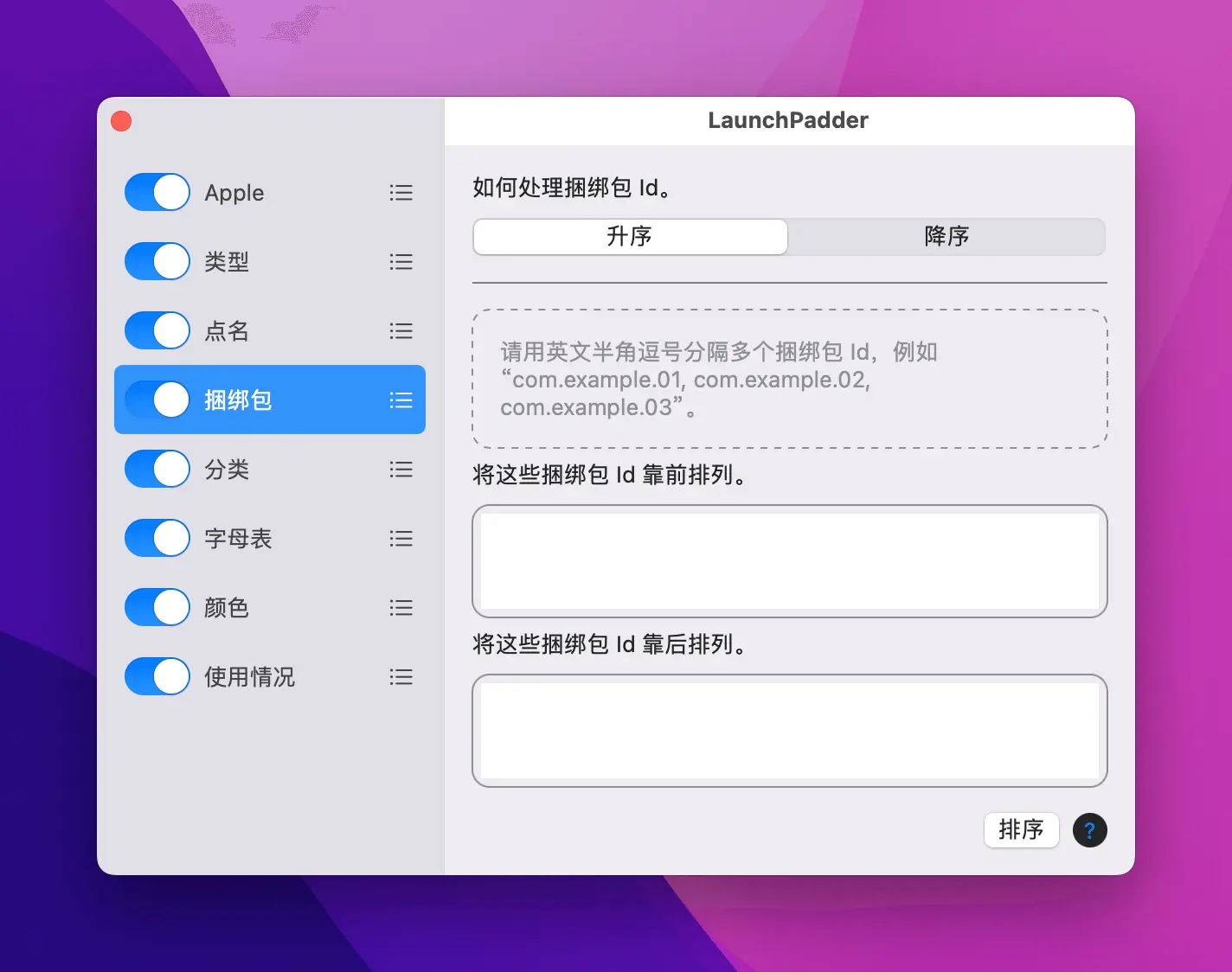Toggle the Apple switch off

157,192
